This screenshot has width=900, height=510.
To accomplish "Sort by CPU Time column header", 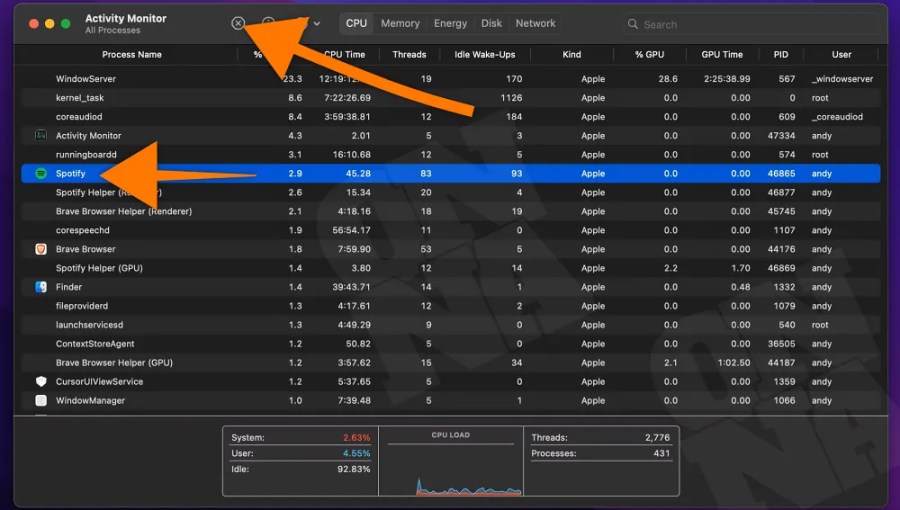I will [344, 54].
